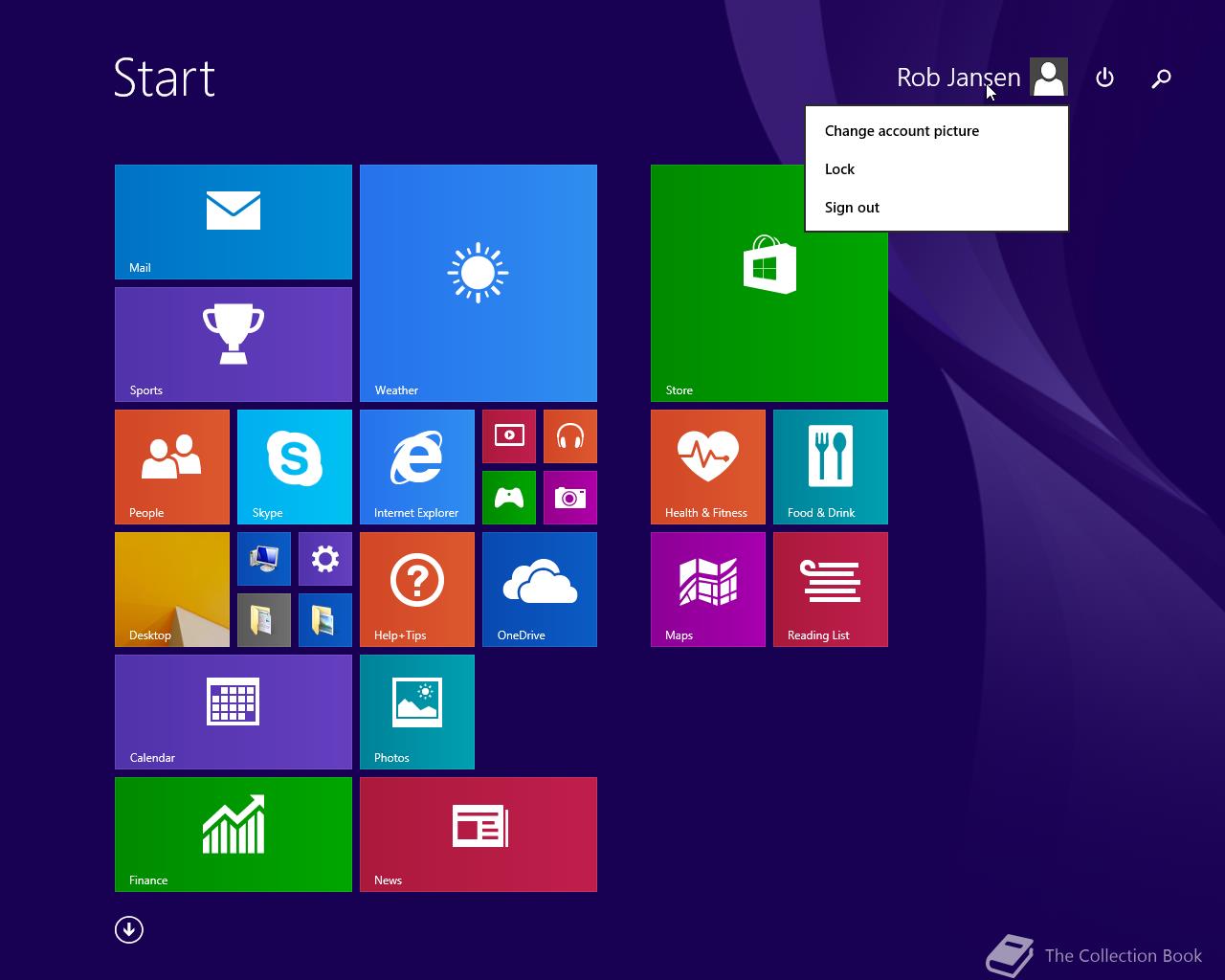
Task: Open the News tile
Action: [479, 835]
